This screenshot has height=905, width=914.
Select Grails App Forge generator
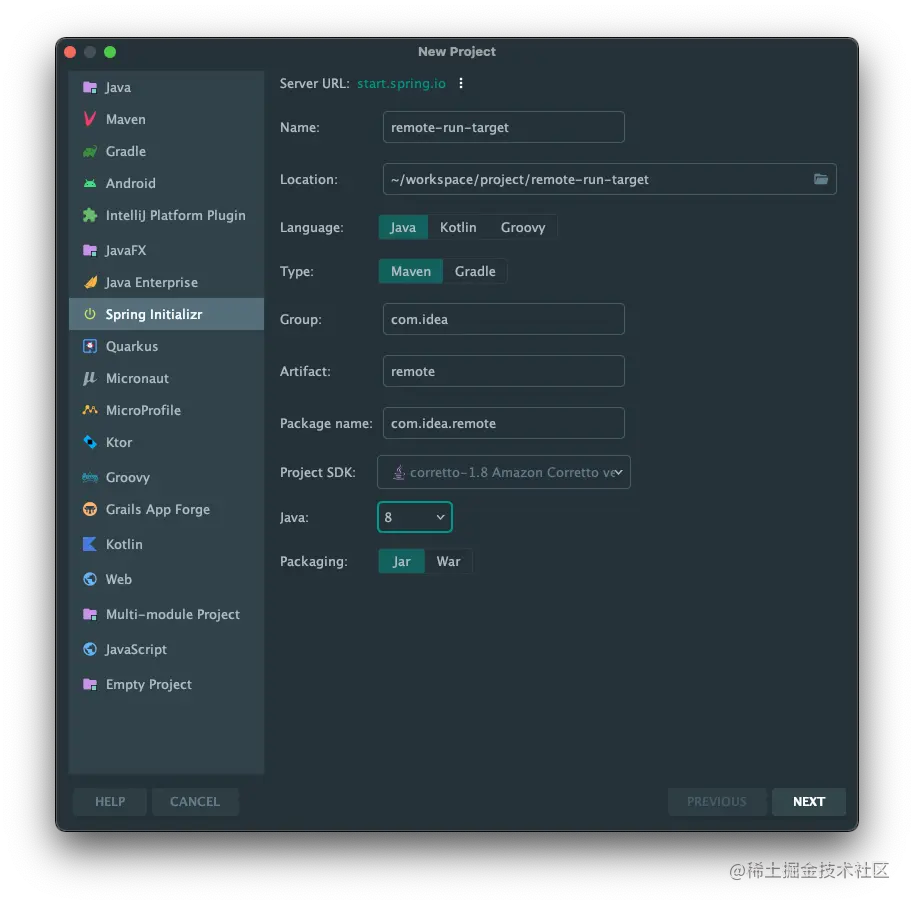(x=166, y=509)
